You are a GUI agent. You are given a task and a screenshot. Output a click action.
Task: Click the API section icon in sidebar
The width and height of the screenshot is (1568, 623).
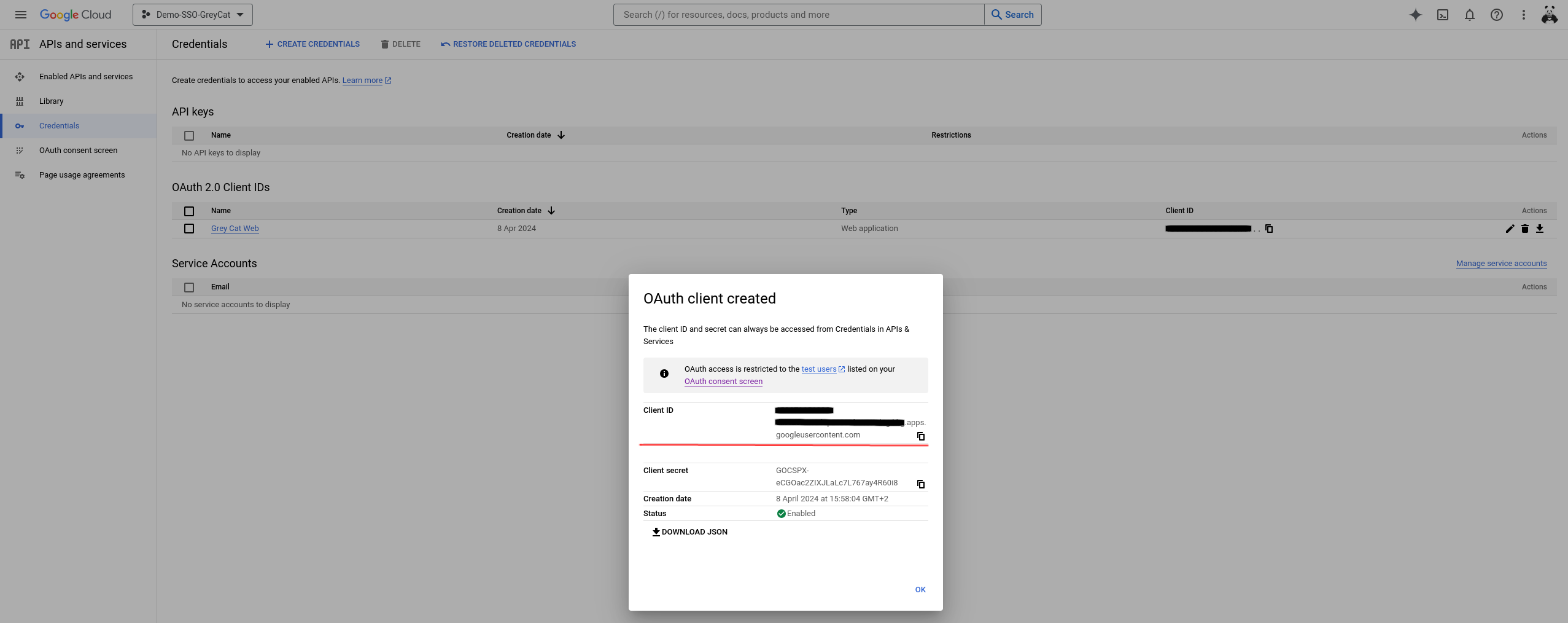[20, 44]
